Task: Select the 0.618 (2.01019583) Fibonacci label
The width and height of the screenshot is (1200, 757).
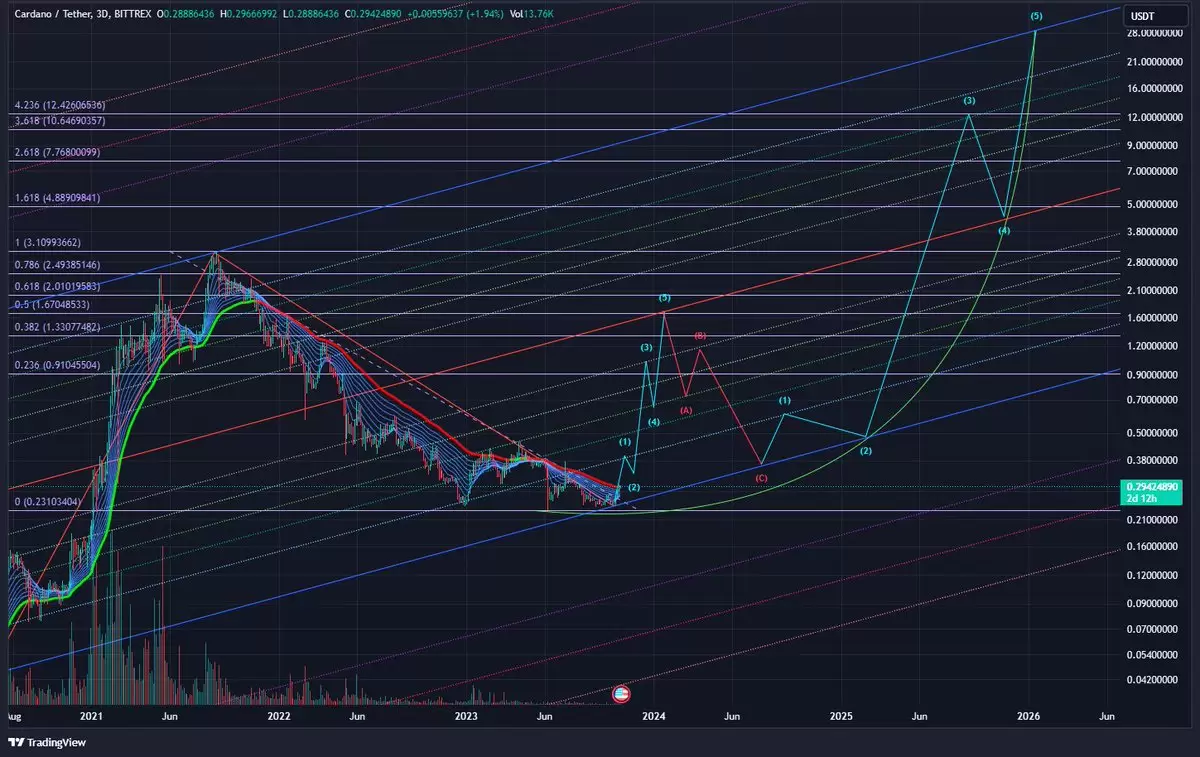Action: (x=57, y=287)
